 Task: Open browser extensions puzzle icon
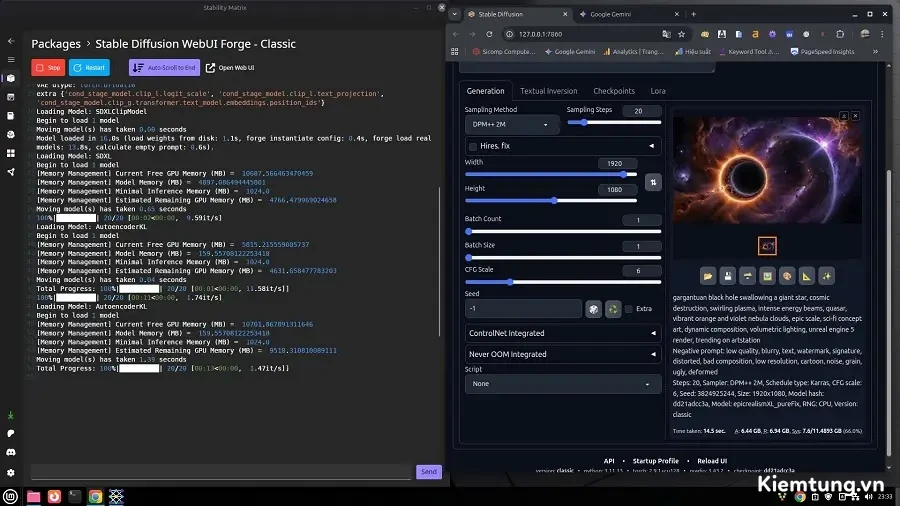click(840, 34)
